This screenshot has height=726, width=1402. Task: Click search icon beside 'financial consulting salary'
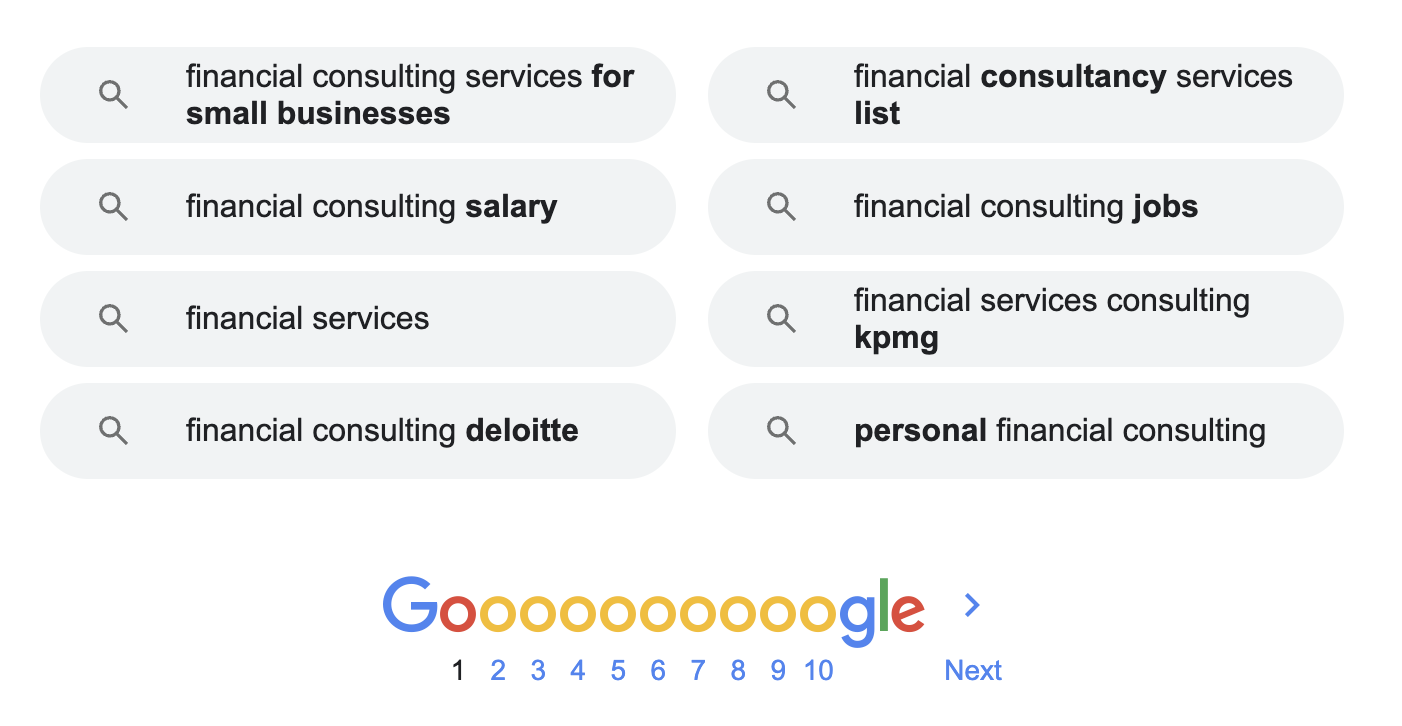tap(114, 207)
